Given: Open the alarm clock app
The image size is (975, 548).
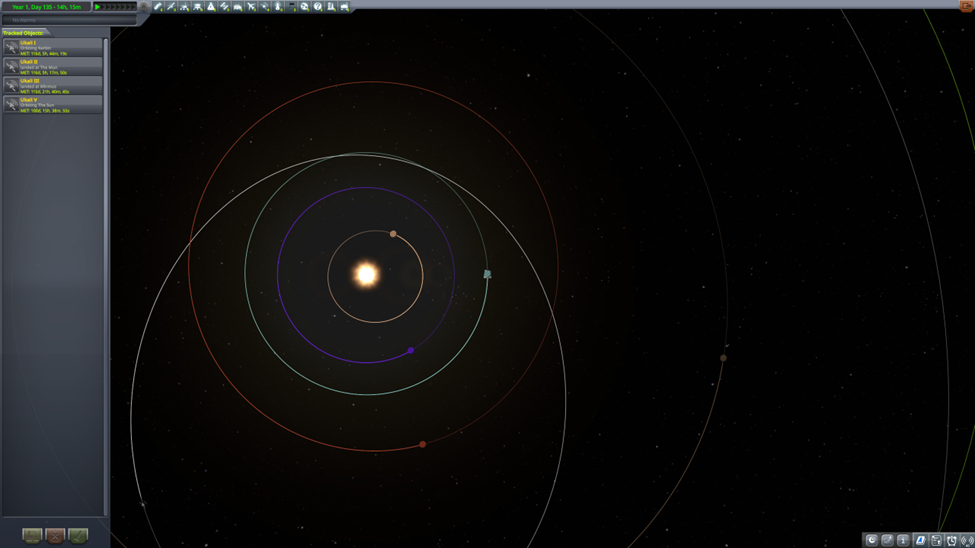Looking at the screenshot, I should [x=951, y=541].
